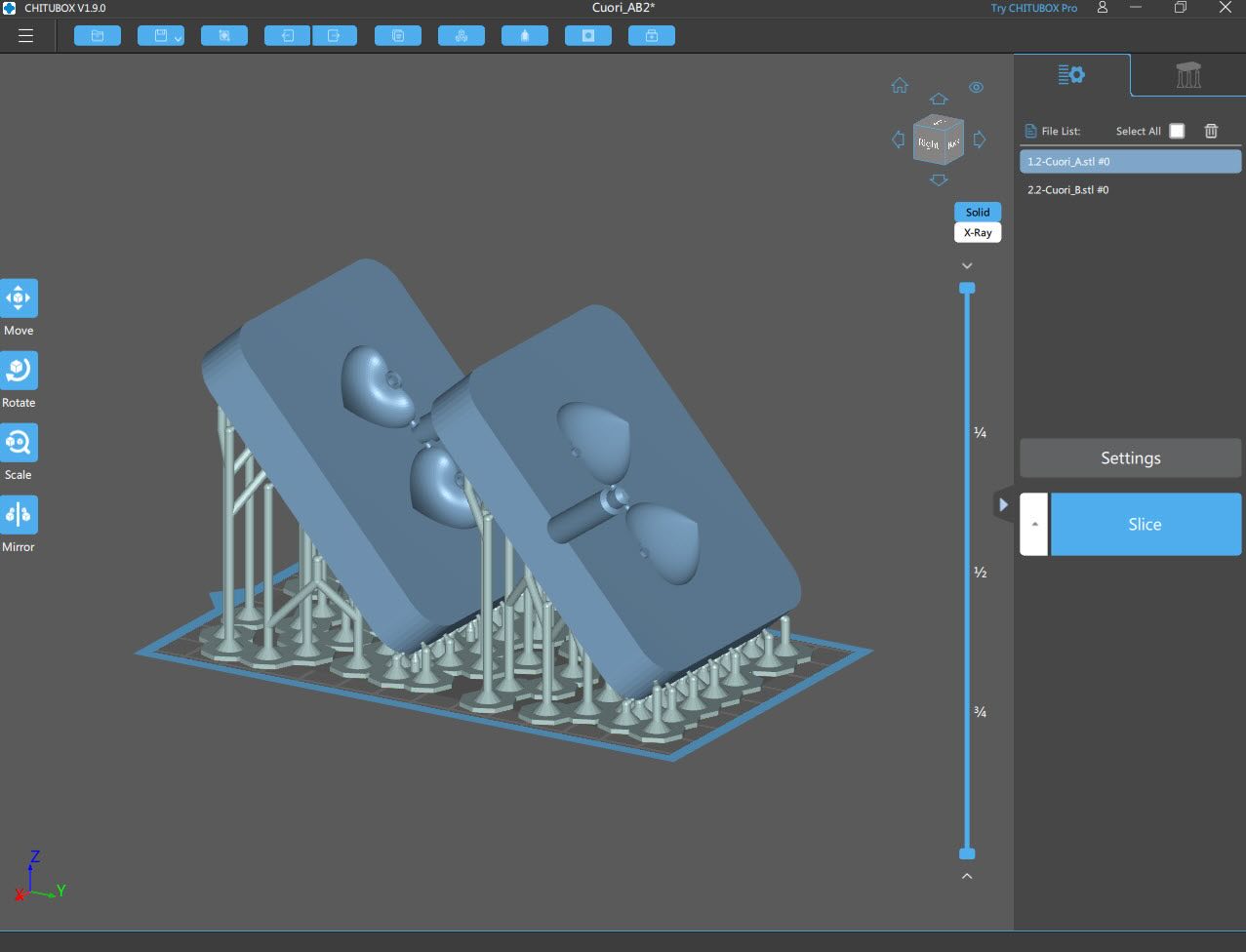Select the Mirror tool
The height and width of the screenshot is (952, 1246).
point(19,514)
